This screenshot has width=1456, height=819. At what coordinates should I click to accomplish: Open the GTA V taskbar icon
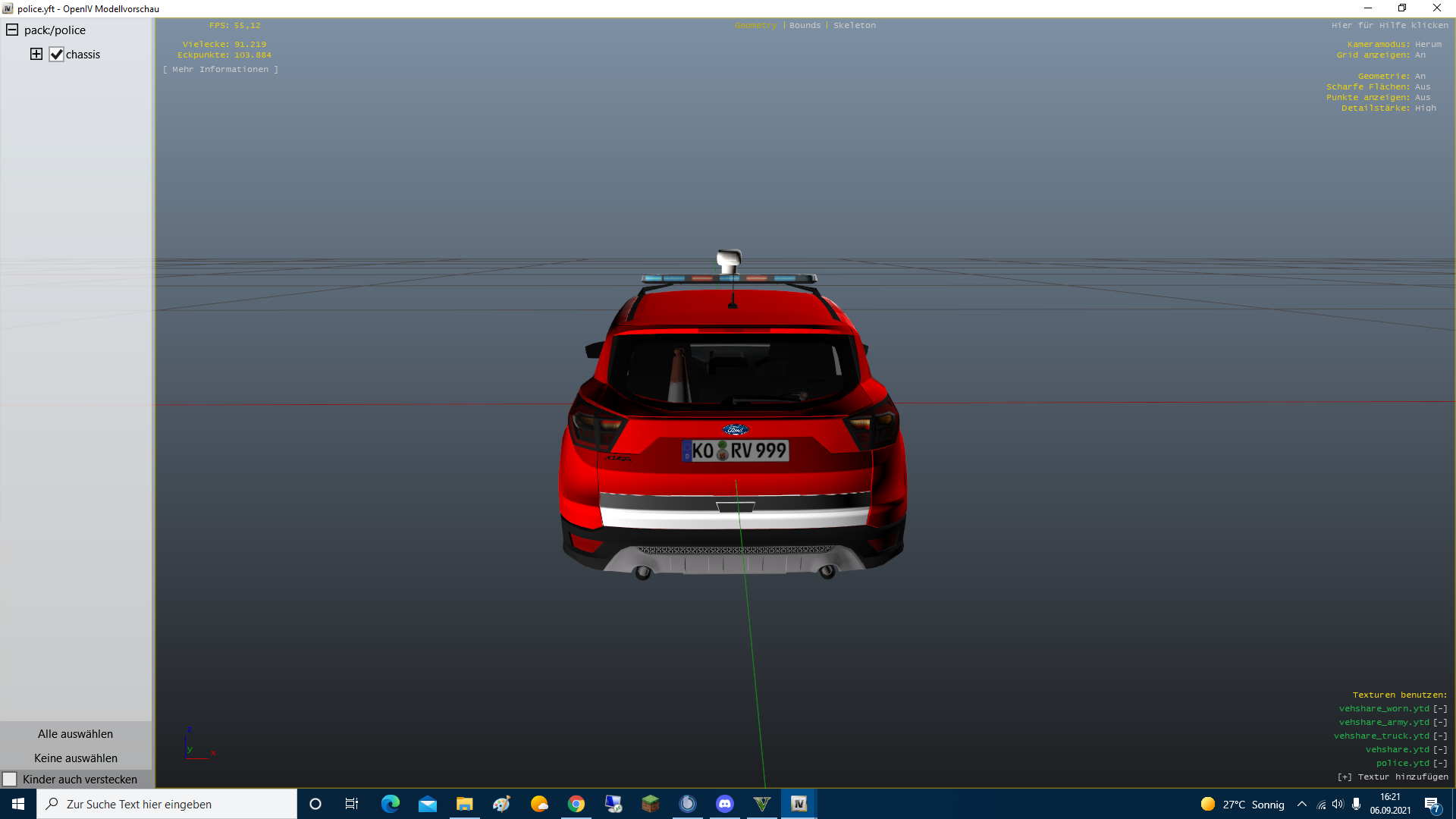pos(762,804)
